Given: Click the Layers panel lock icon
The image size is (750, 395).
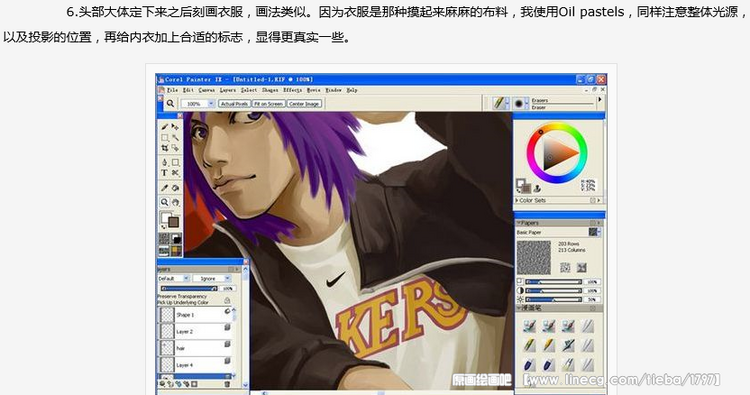Looking at the screenshot, I should point(227,300).
